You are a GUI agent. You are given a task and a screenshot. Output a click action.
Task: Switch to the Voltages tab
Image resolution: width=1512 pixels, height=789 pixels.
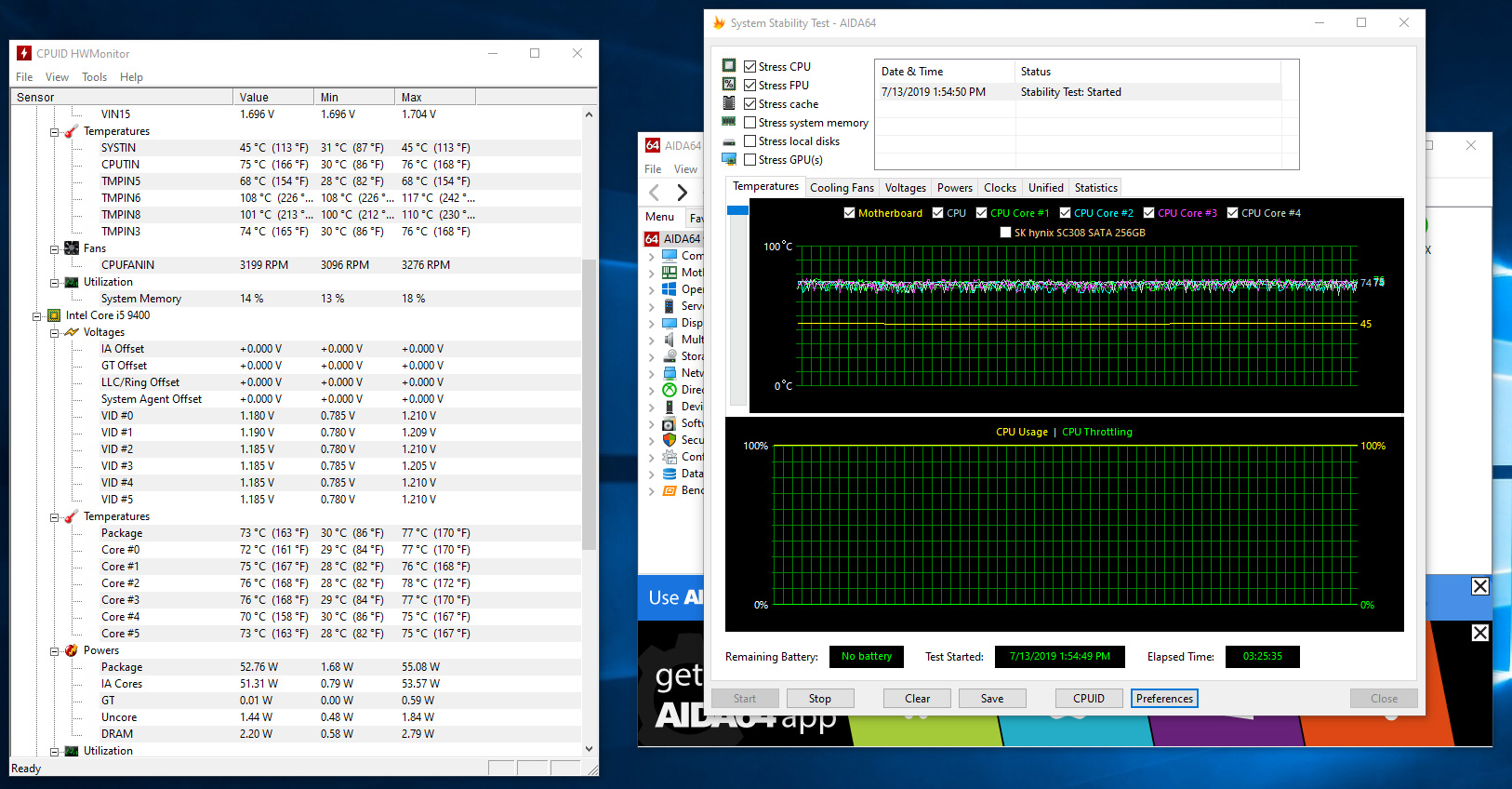tap(905, 188)
